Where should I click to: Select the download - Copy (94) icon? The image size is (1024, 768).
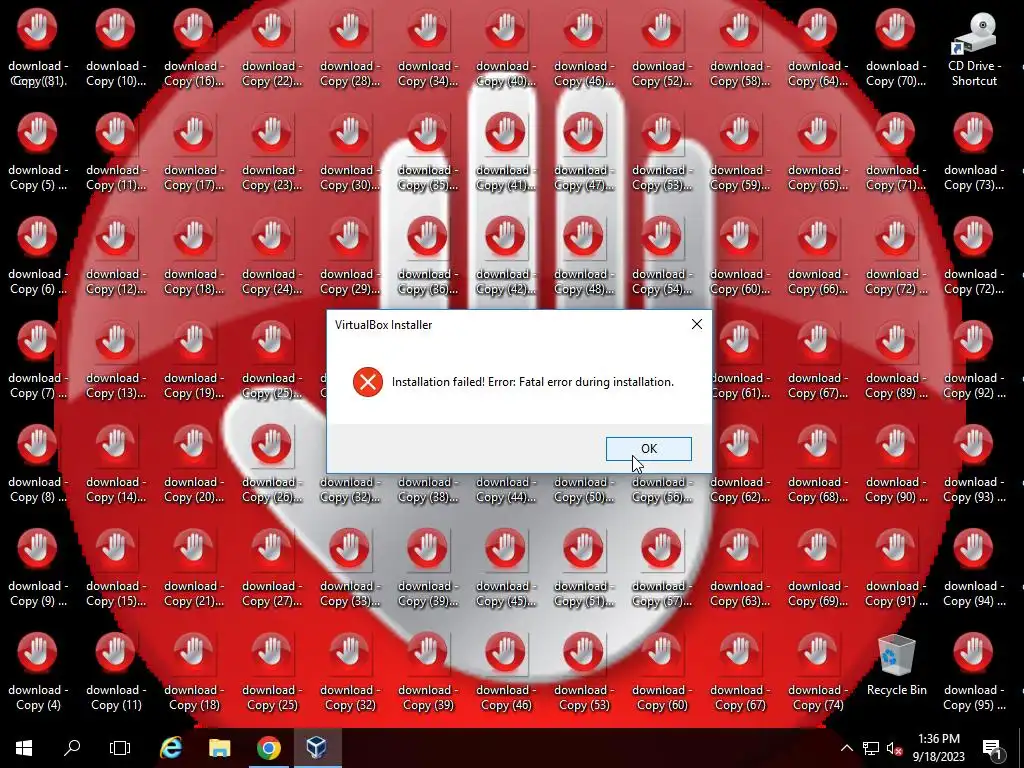coord(974,569)
